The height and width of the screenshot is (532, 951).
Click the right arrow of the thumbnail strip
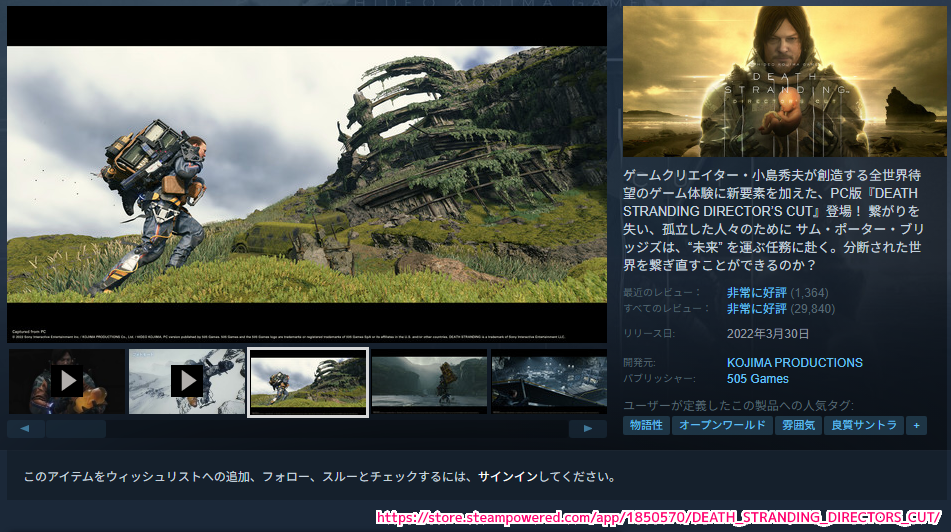(588, 428)
